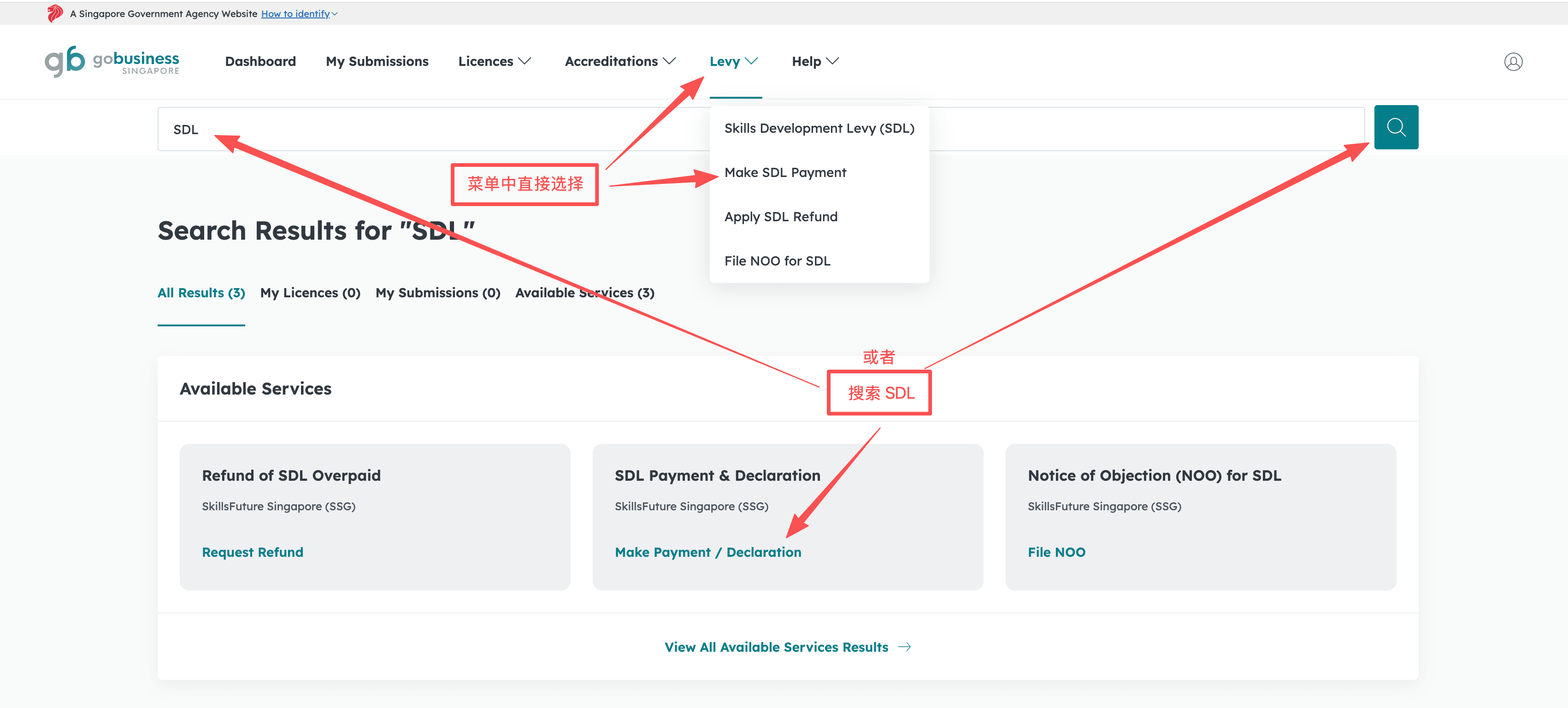
Task: Switch to My Licences (0) tab
Action: pyautogui.click(x=310, y=293)
